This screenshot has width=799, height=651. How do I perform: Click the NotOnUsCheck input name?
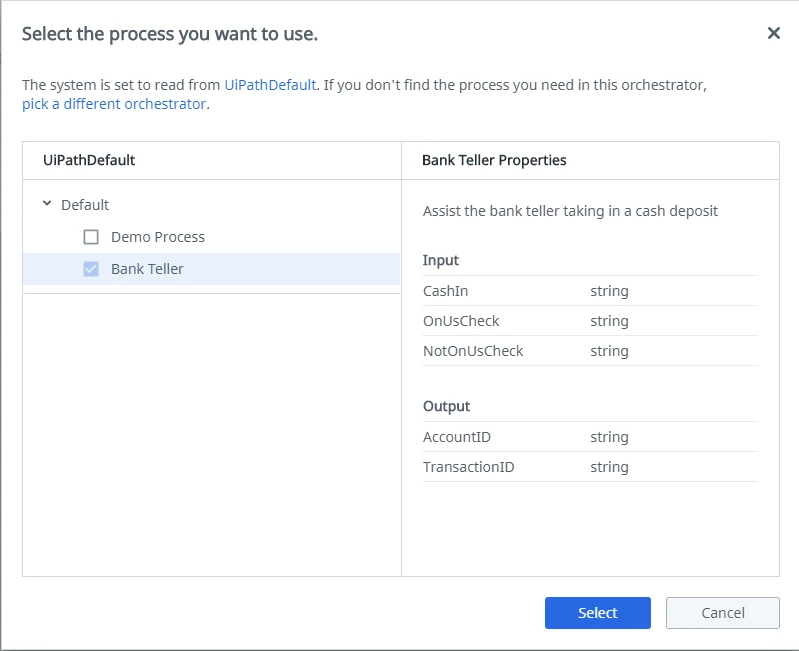click(473, 351)
